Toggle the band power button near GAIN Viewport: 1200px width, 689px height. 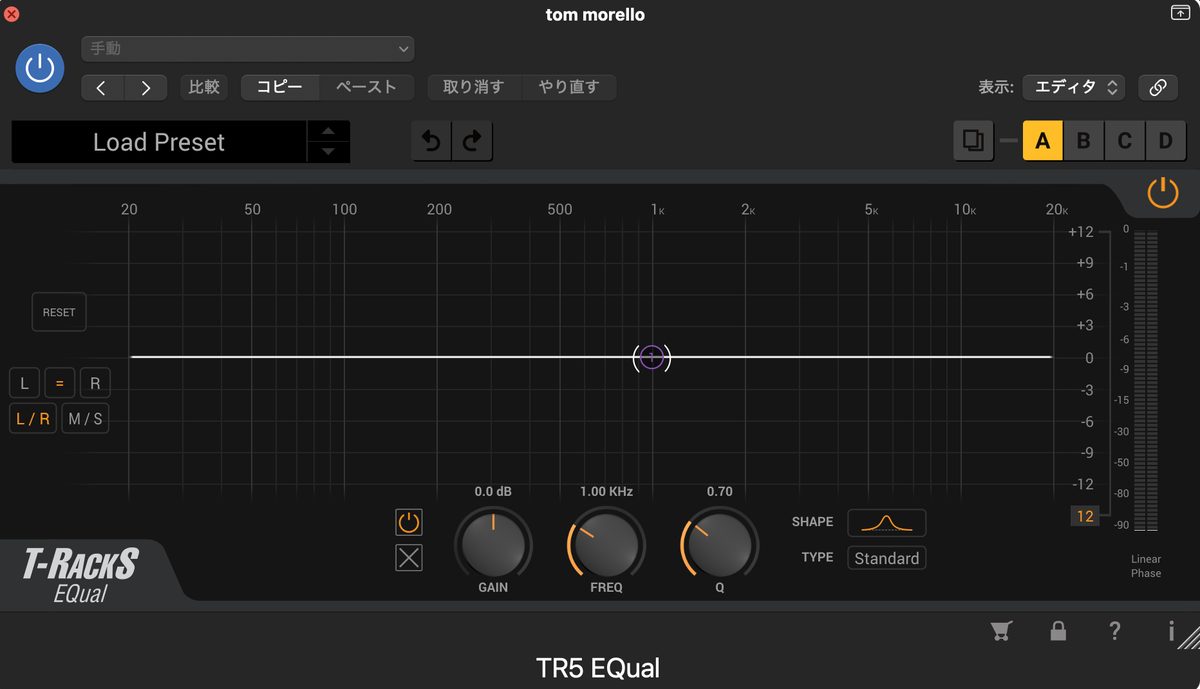(409, 522)
